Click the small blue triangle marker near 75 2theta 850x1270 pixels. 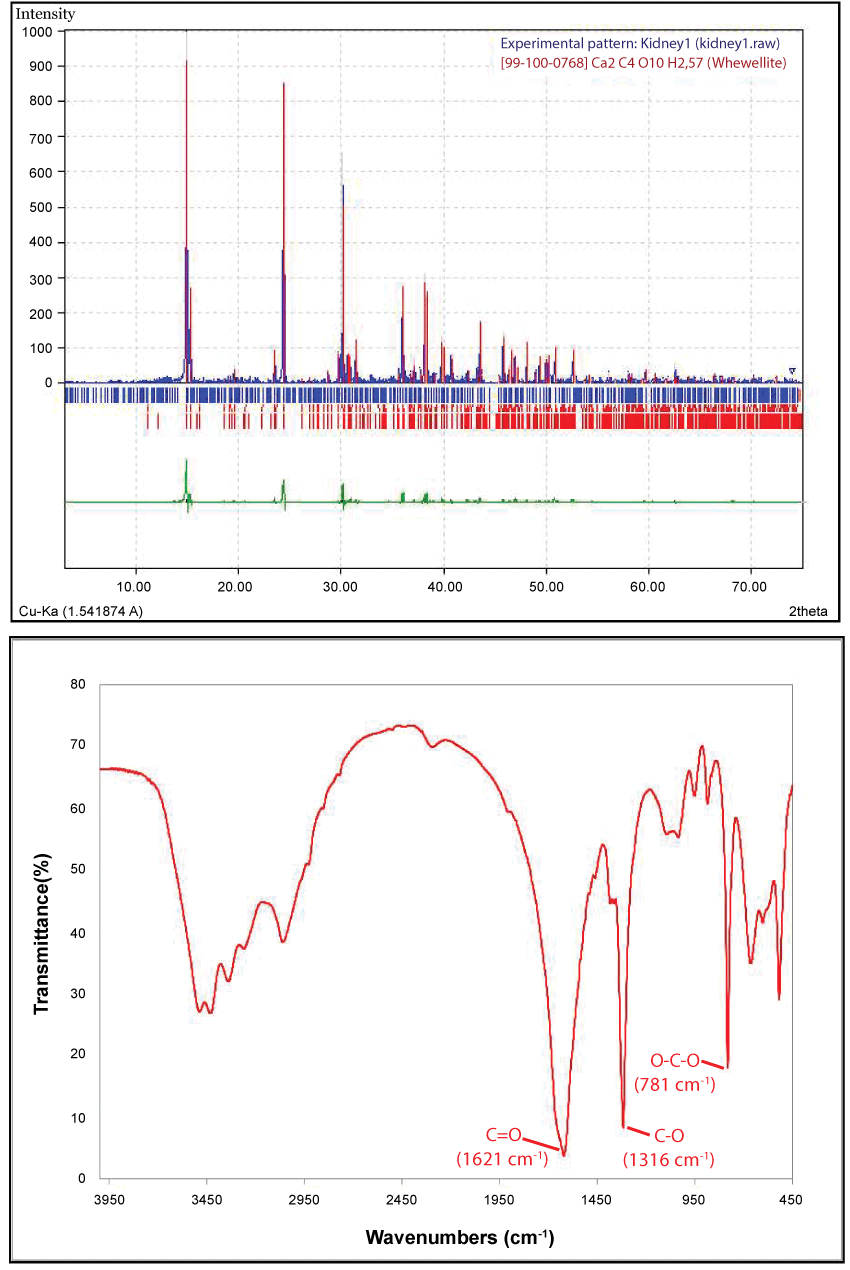click(792, 371)
